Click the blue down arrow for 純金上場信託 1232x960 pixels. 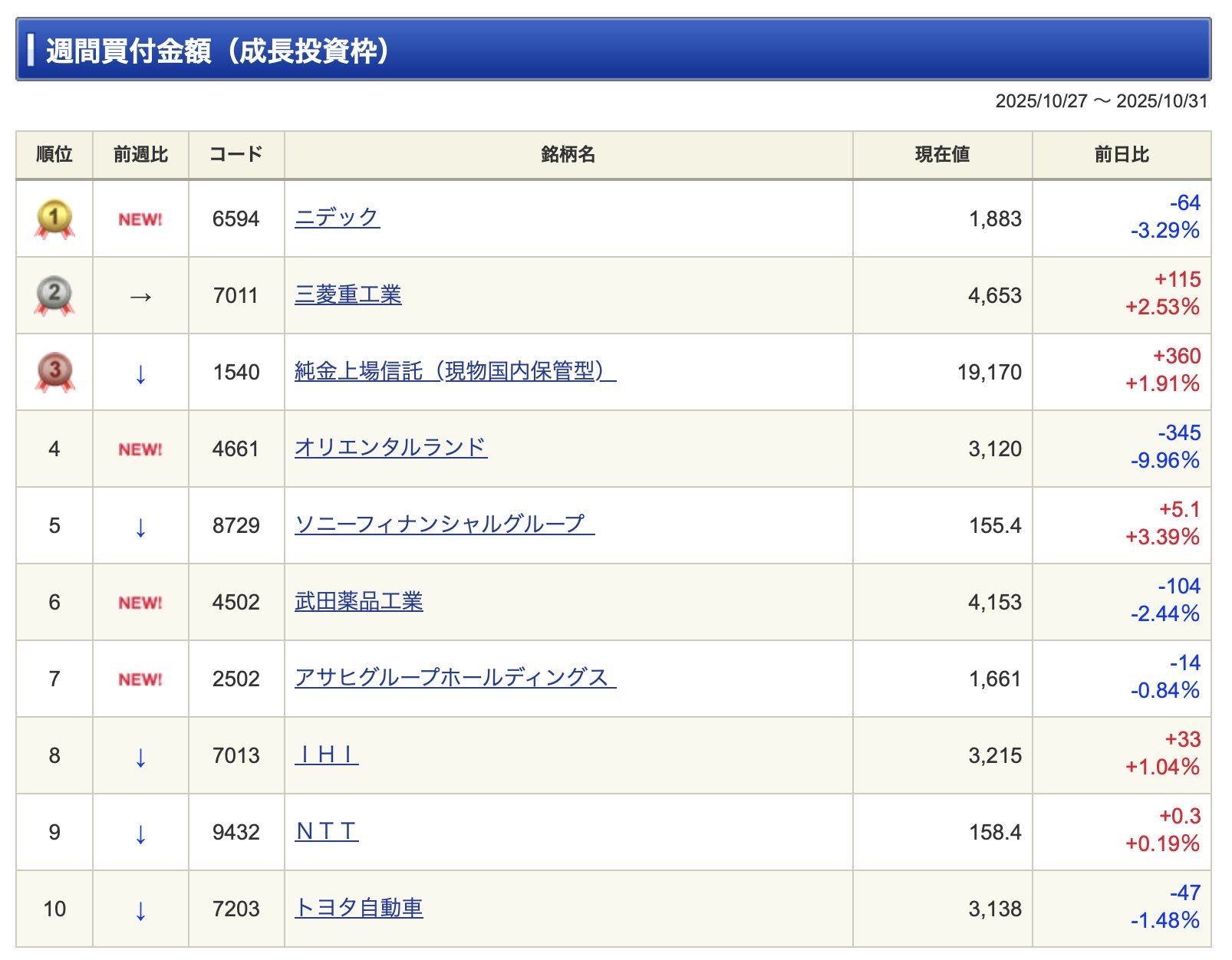[x=140, y=374]
